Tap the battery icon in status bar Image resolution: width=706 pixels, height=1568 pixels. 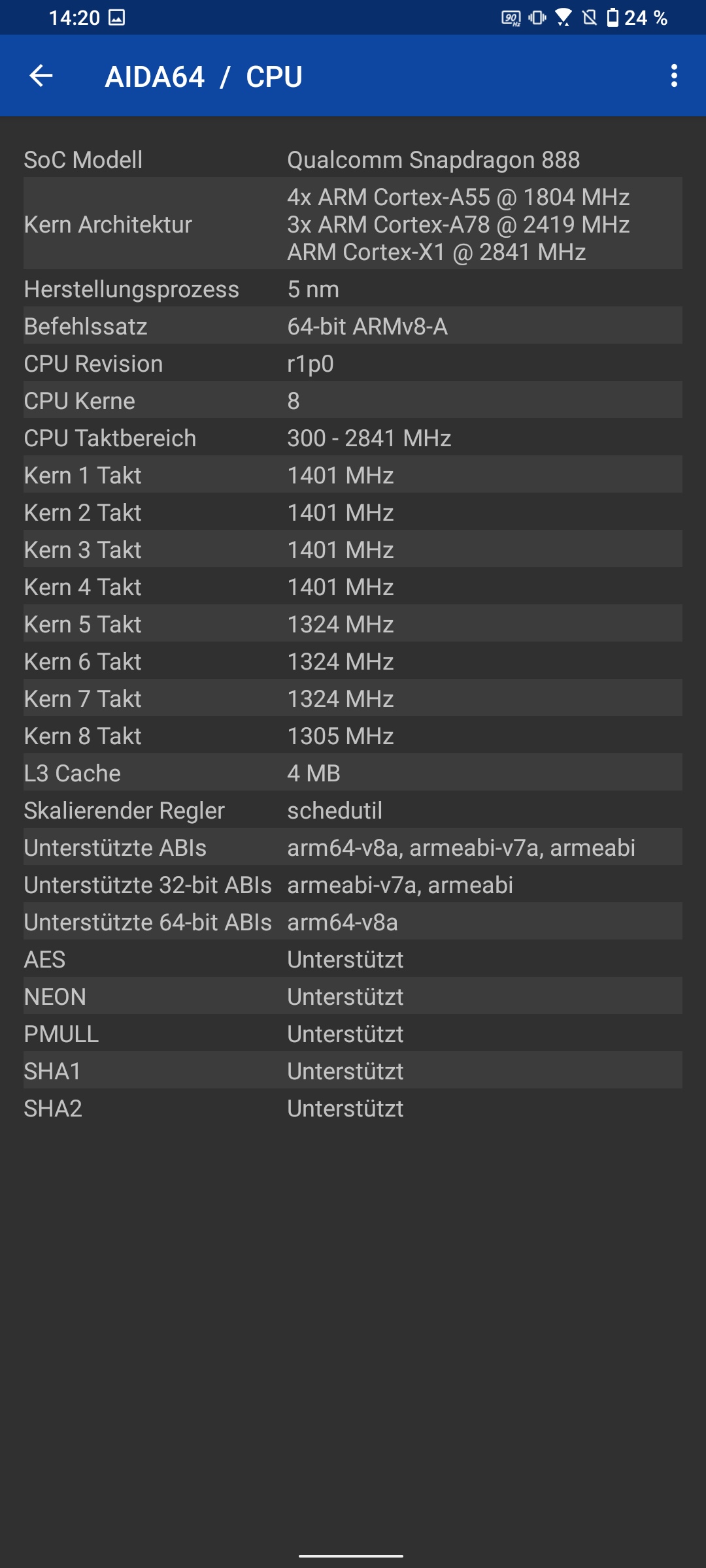pyautogui.click(x=612, y=18)
